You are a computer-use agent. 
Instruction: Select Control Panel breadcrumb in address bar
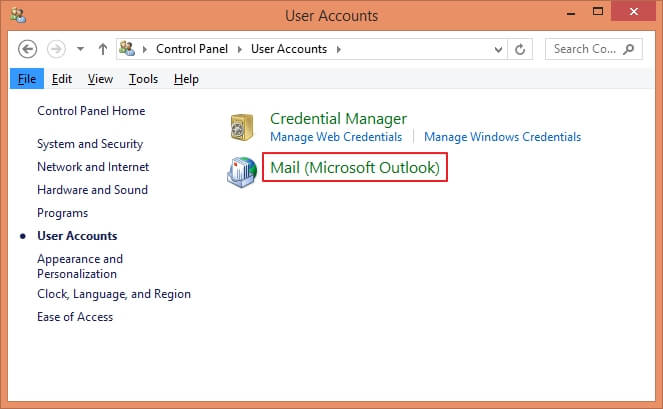[x=192, y=49]
